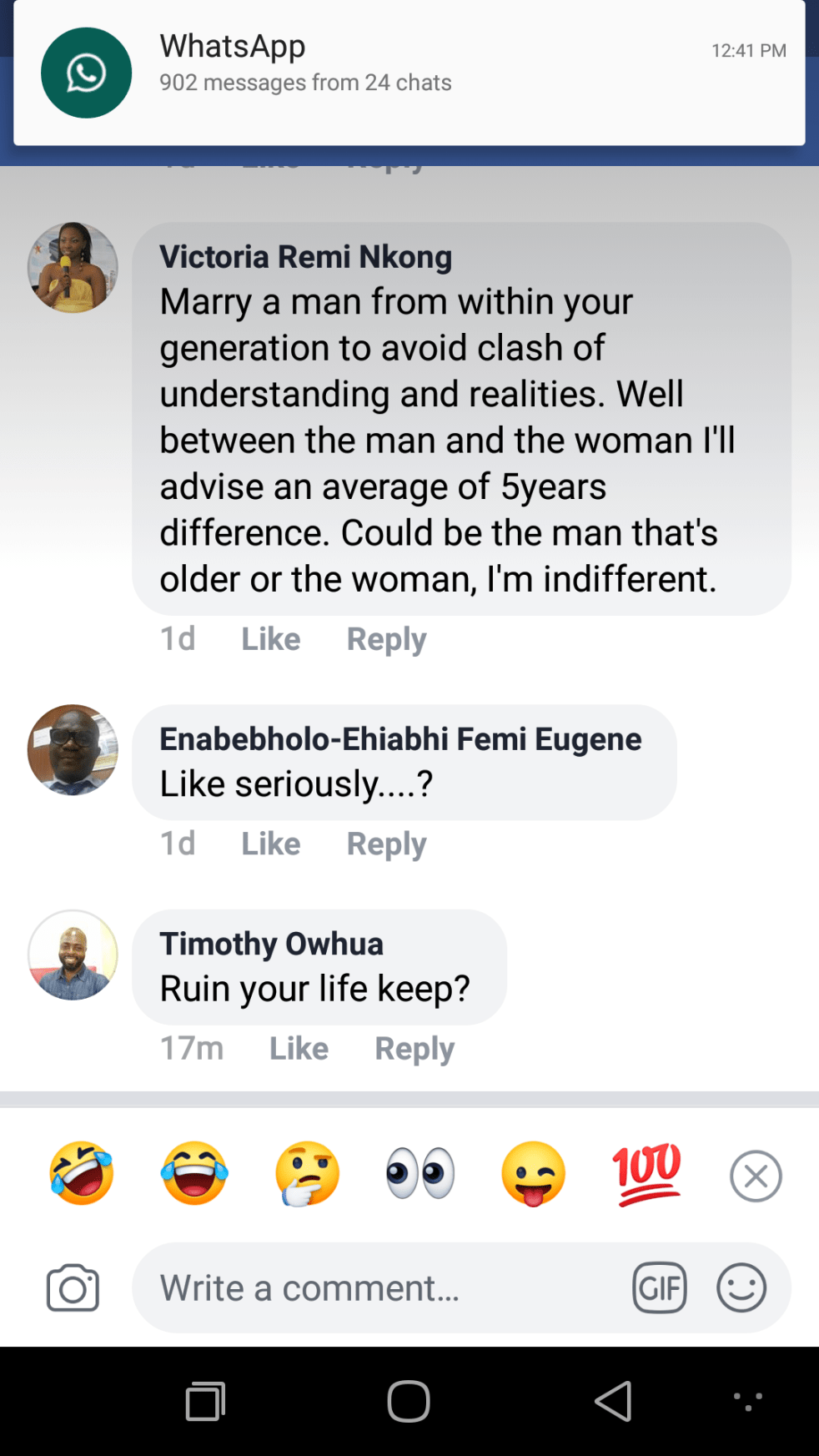819x1456 pixels.
Task: Open the WhatsApp notification banner
Action: click(409, 73)
